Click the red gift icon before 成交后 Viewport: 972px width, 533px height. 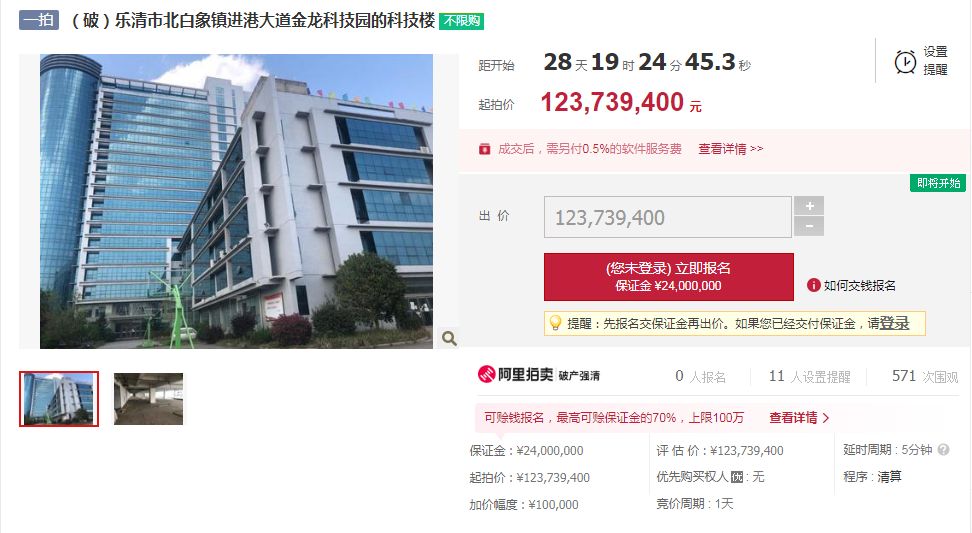(x=485, y=149)
